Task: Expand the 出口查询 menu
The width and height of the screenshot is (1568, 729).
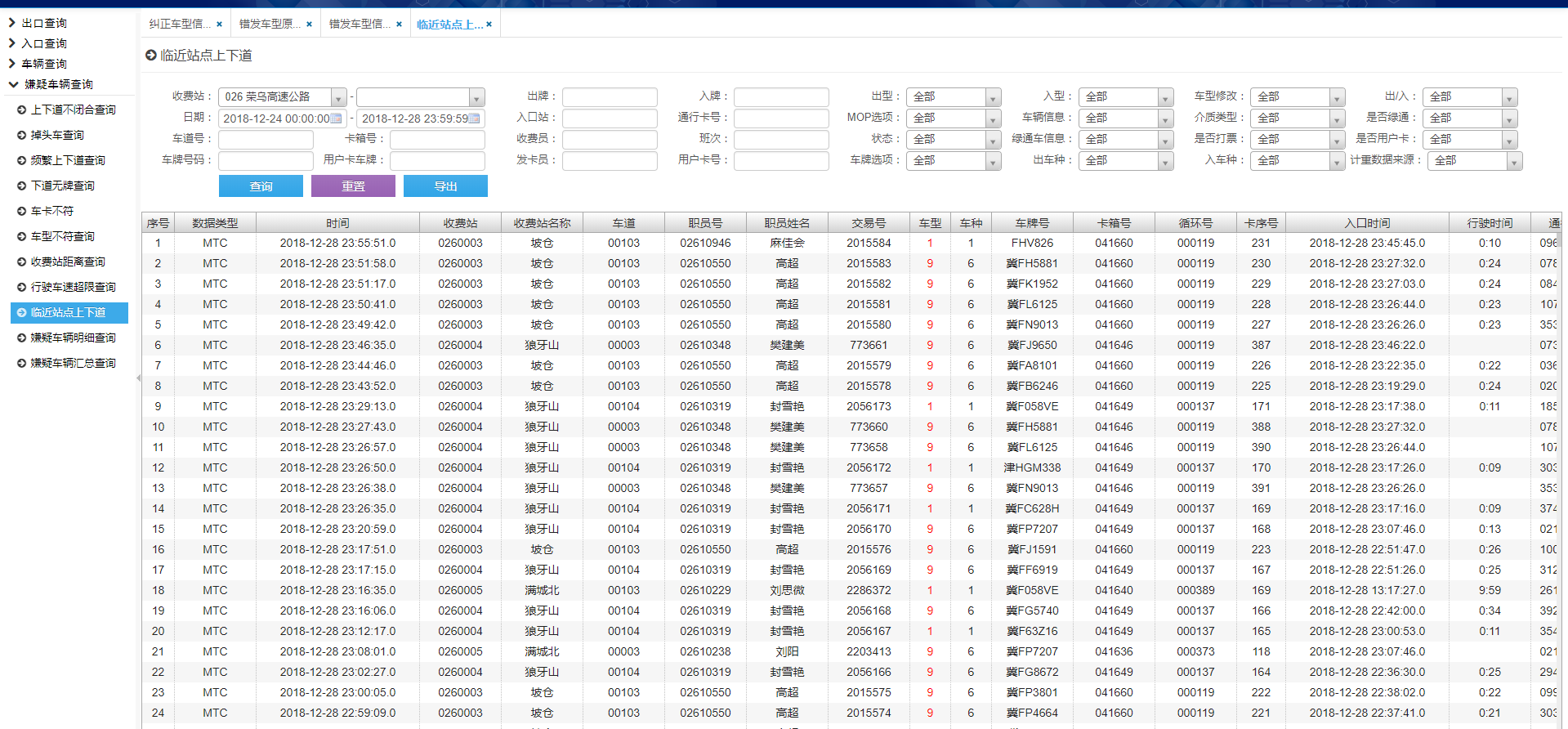Action: point(12,23)
